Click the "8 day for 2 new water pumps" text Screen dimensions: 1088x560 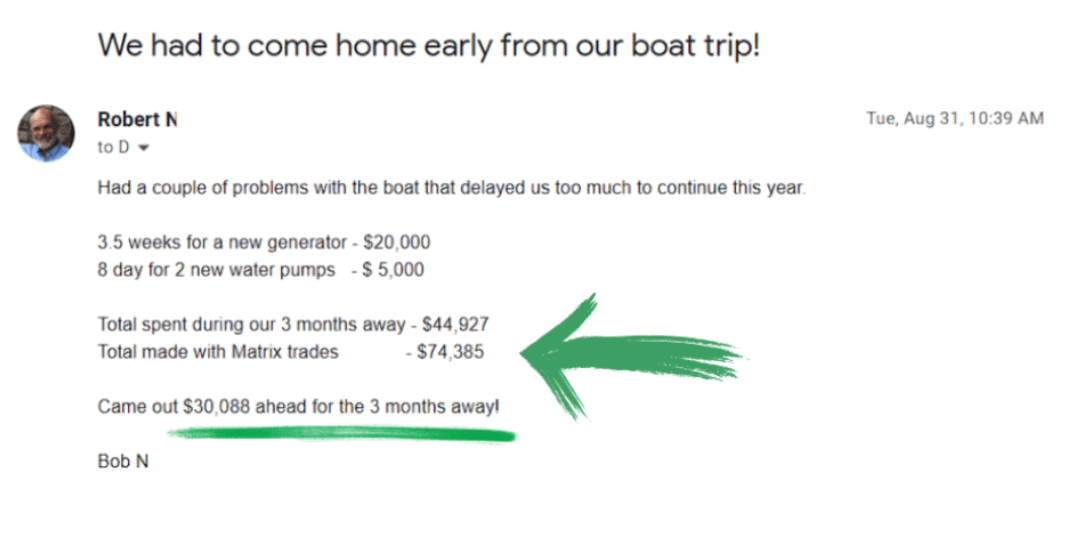[218, 269]
